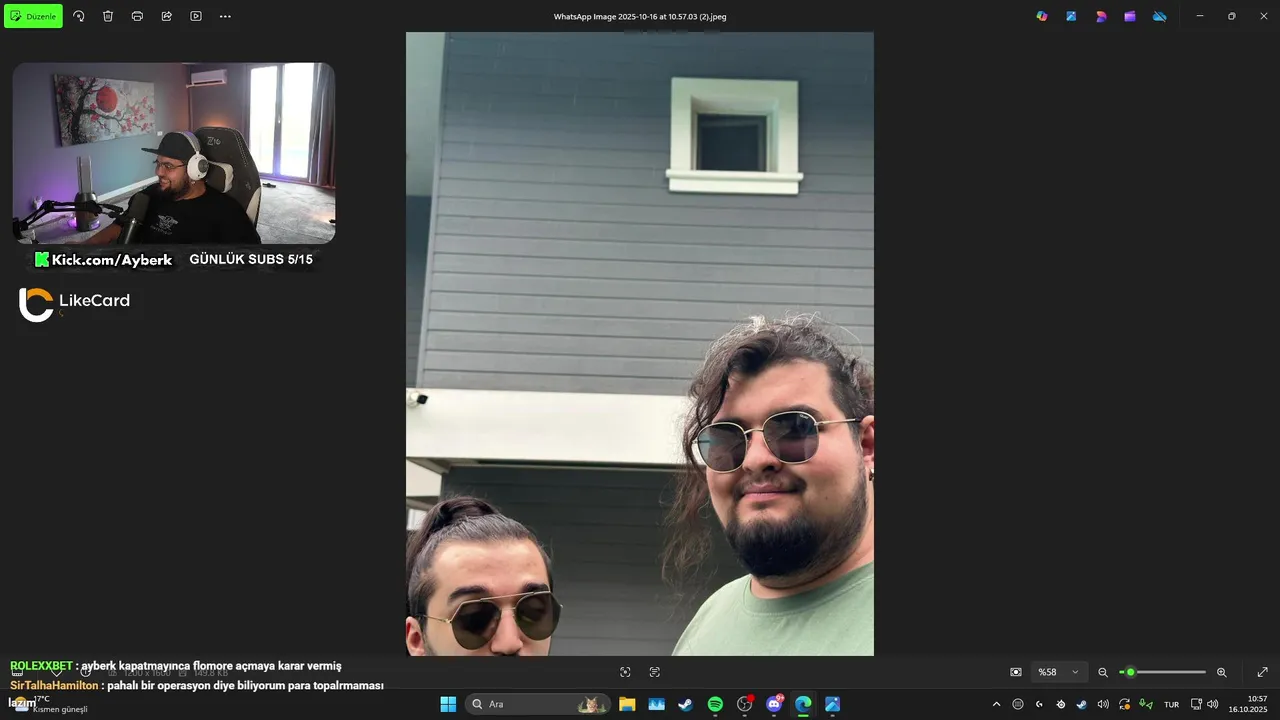Click the webcam overlay thumbnail
This screenshot has width=1280, height=720.
[x=174, y=153]
